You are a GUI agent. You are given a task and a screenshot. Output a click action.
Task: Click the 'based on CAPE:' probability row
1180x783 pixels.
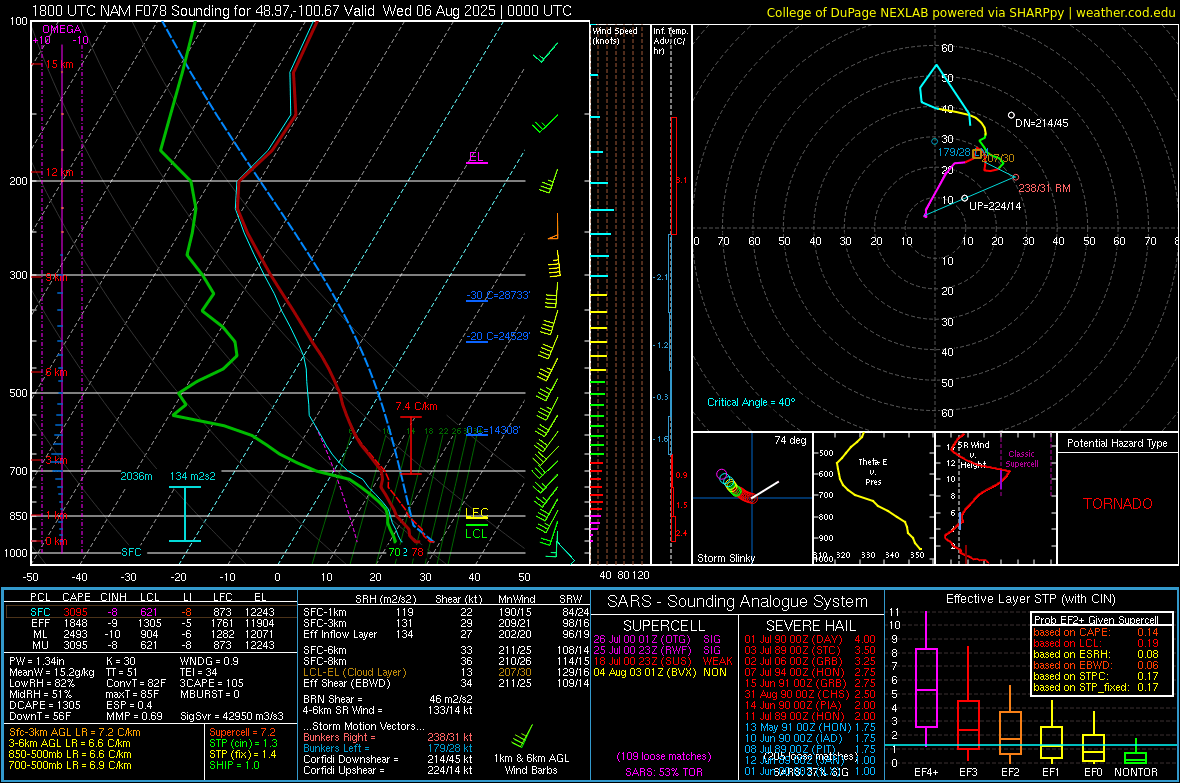(1096, 632)
